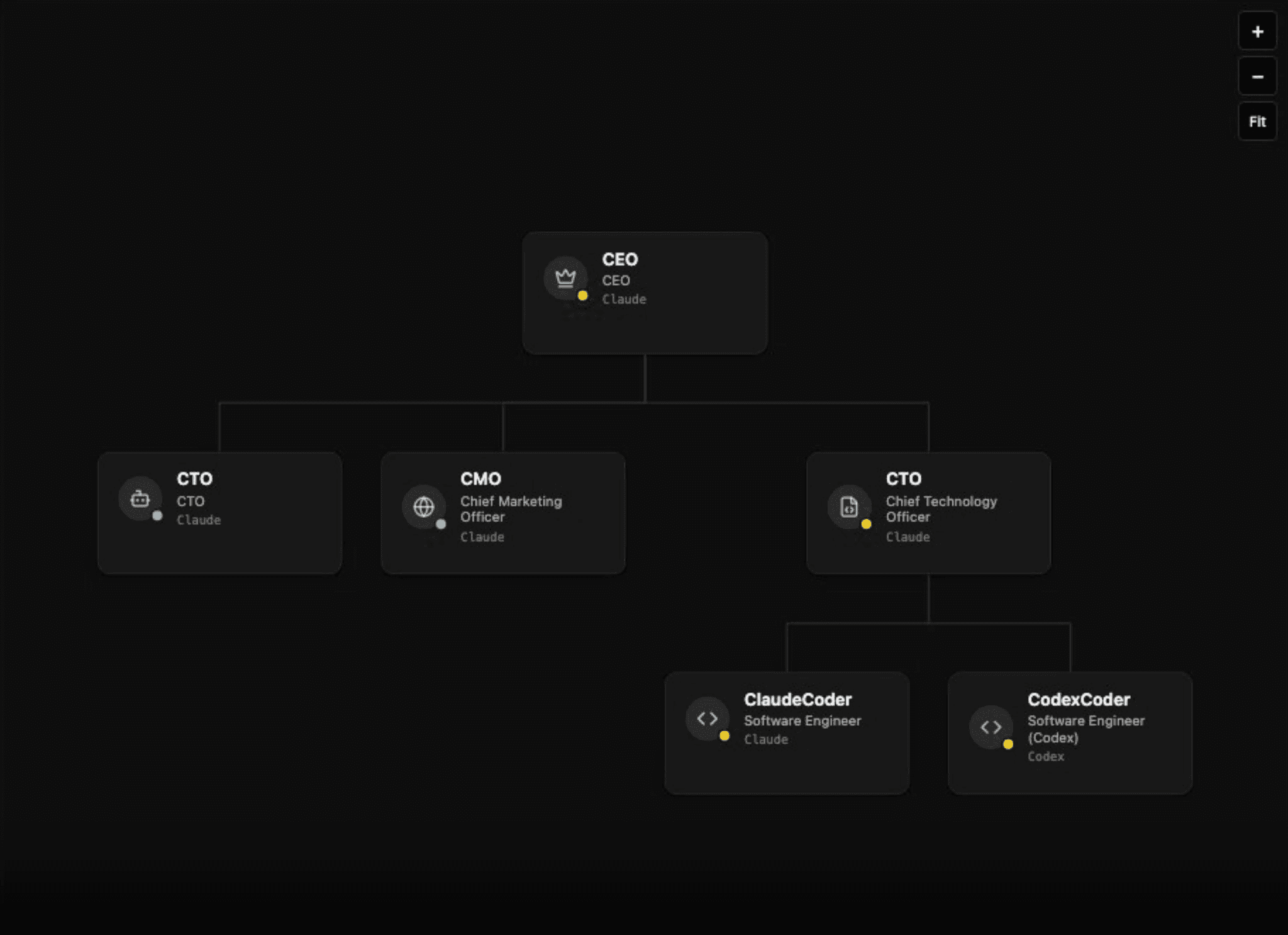Toggle the status indicator on ClaudeCoder
Image resolution: width=1288 pixels, height=935 pixels.
(x=726, y=734)
